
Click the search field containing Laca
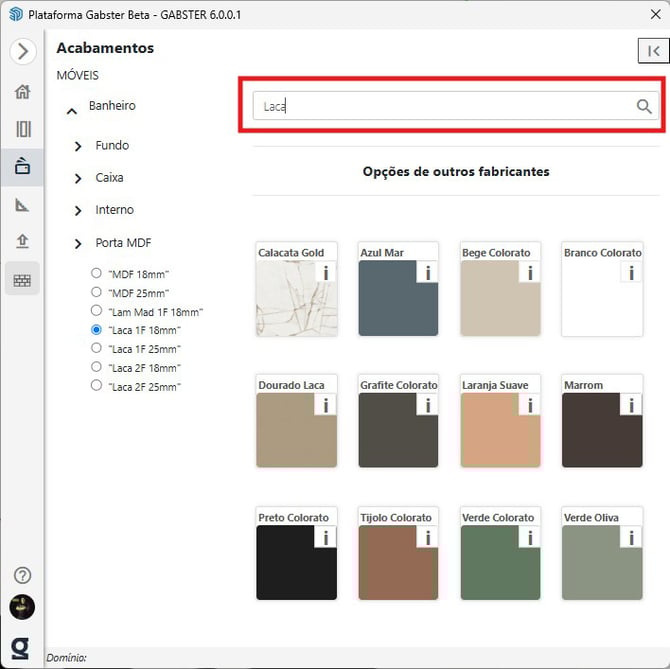coord(440,106)
